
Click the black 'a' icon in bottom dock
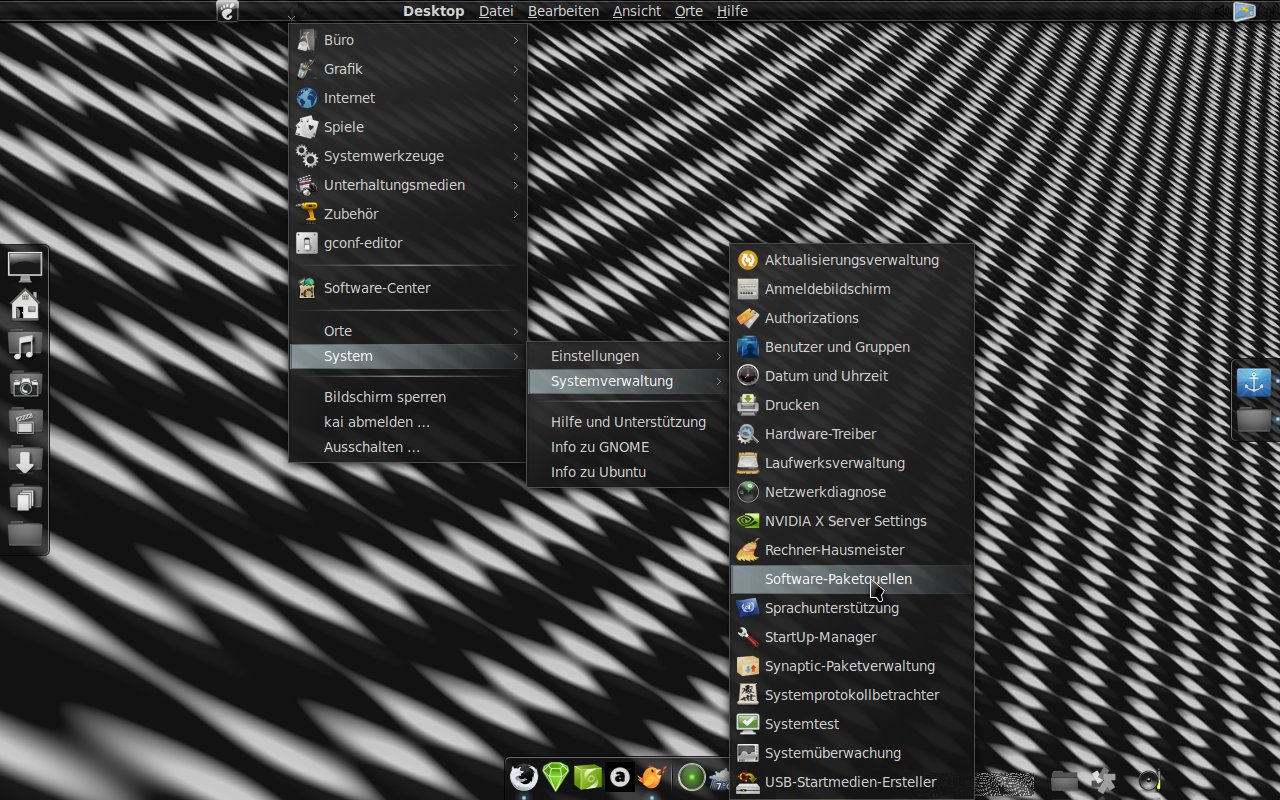click(620, 777)
